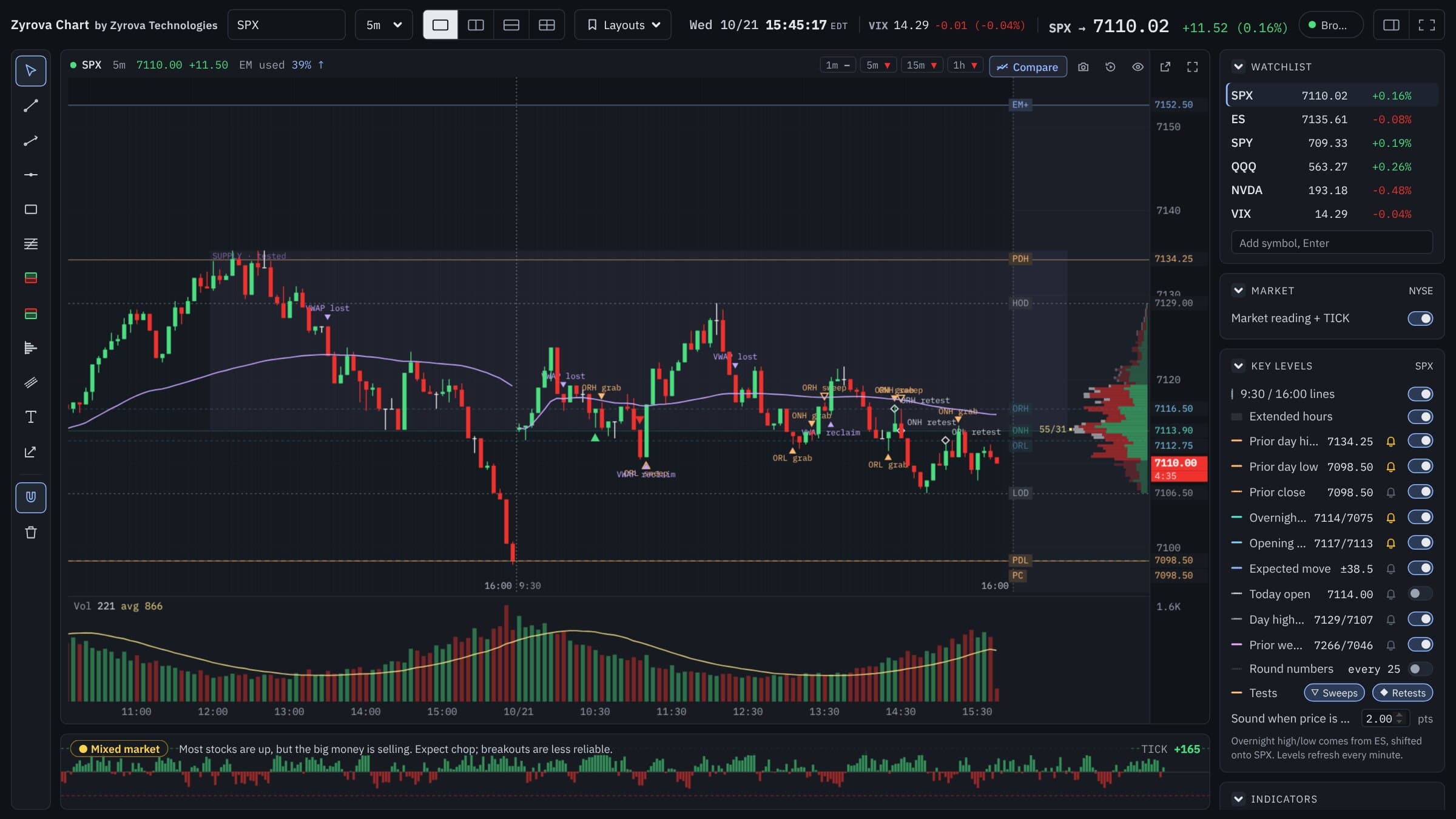
Task: Collapse the KEY LEVELS section
Action: point(1238,366)
